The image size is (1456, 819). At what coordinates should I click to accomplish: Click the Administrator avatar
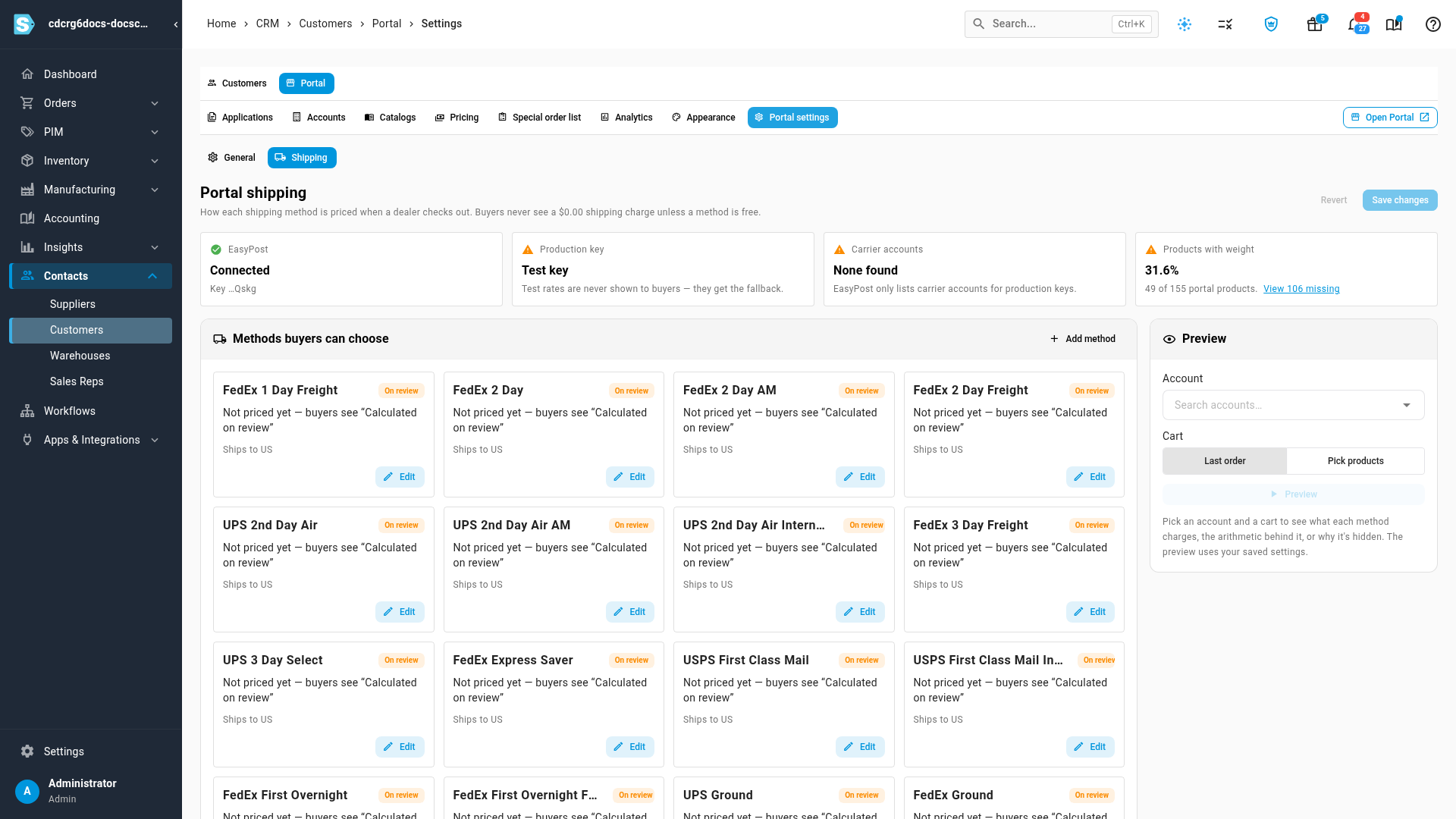pos(27,791)
